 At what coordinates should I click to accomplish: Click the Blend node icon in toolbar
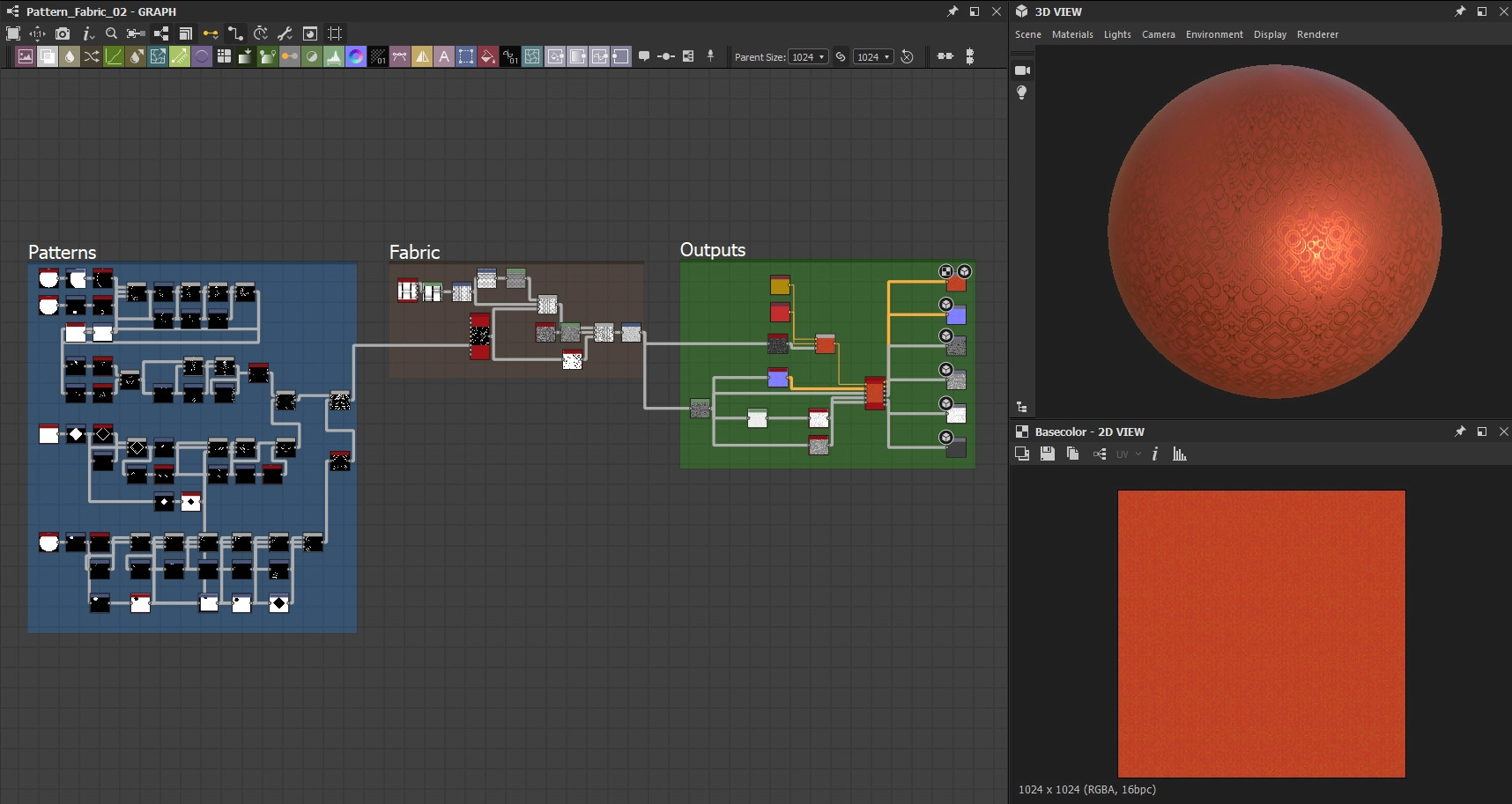[48, 57]
